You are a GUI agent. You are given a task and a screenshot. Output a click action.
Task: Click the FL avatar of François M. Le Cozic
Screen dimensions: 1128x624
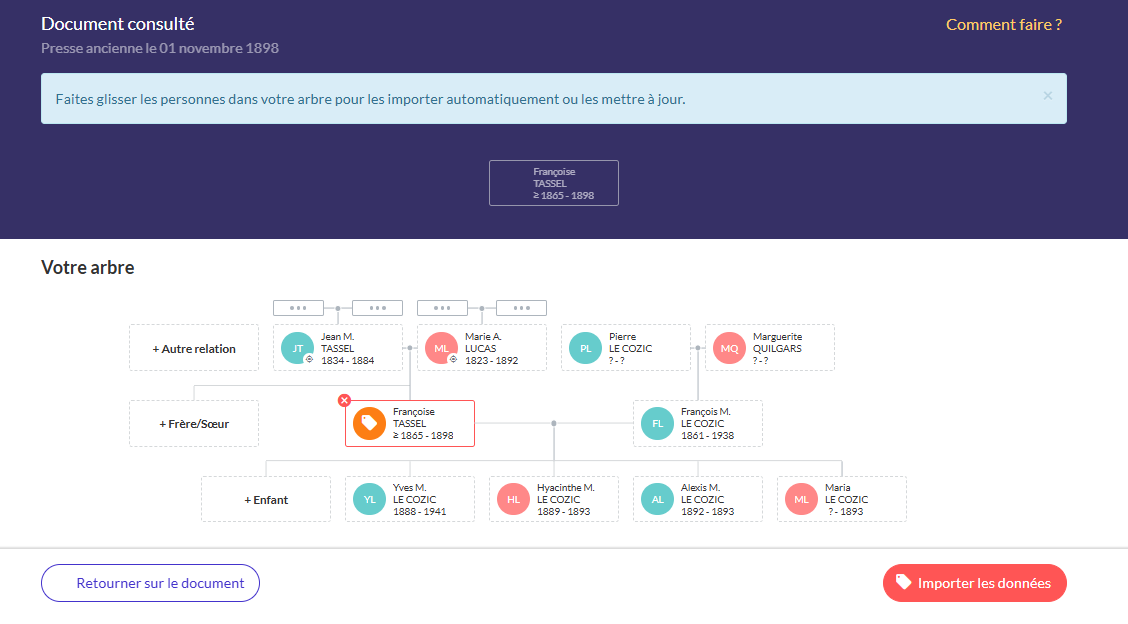pyautogui.click(x=658, y=423)
